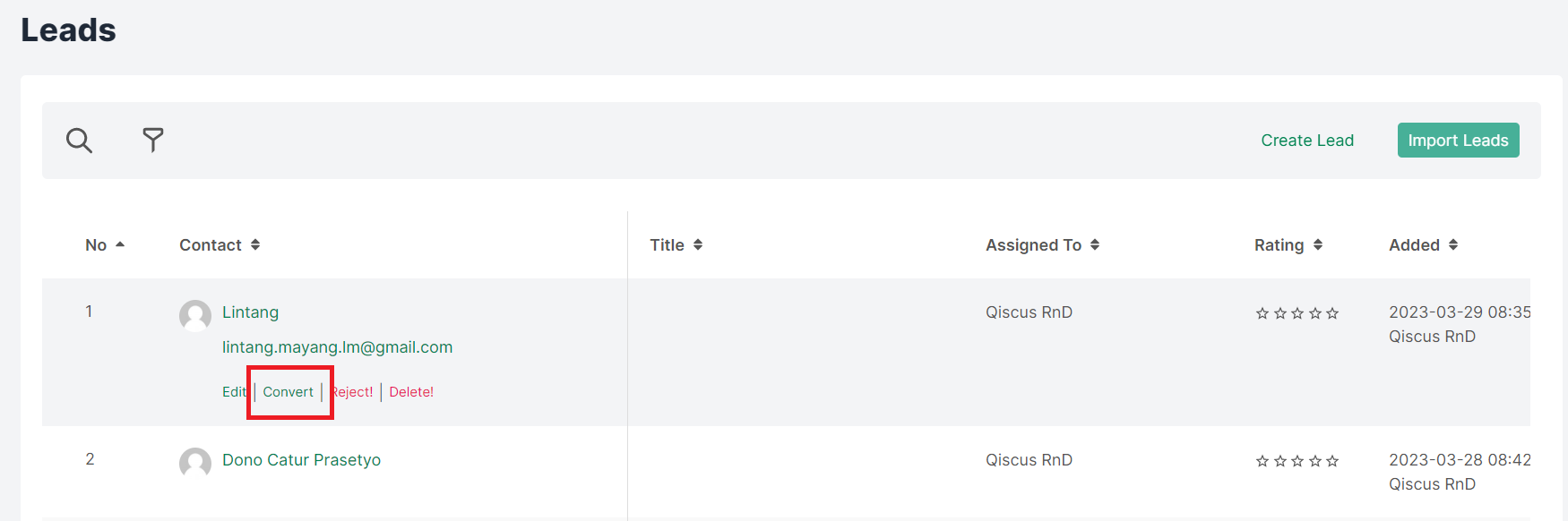This screenshot has width=1568, height=521.
Task: Sort by Title column arrows
Action: (x=698, y=244)
